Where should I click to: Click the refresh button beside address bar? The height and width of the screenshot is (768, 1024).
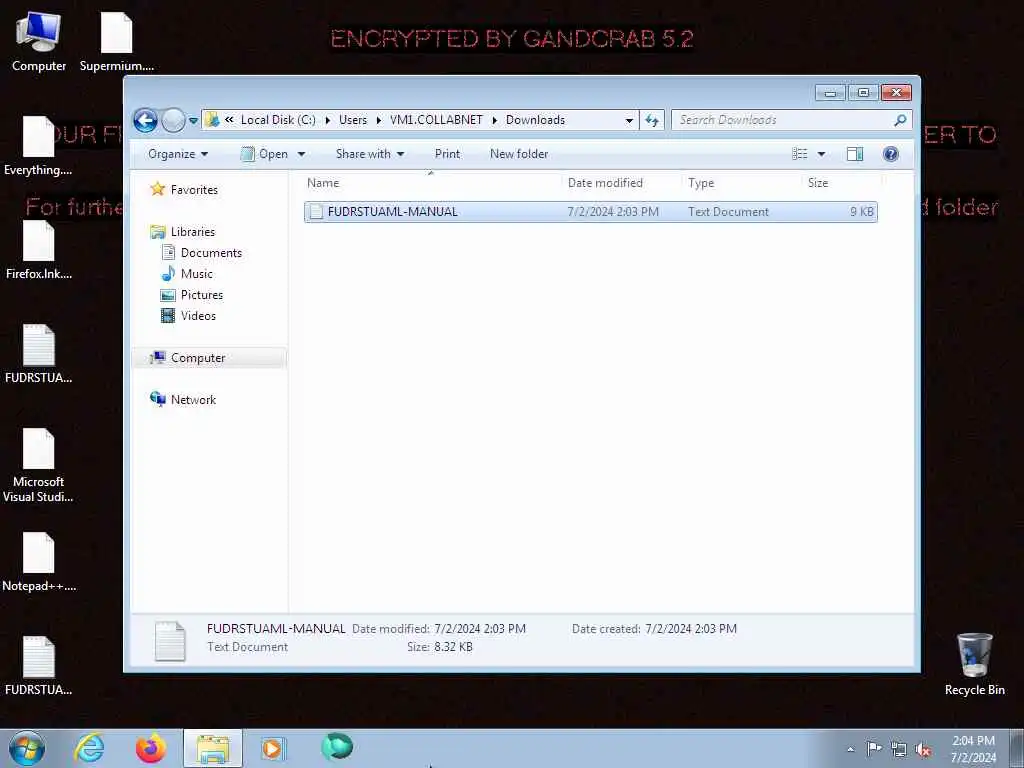click(652, 120)
